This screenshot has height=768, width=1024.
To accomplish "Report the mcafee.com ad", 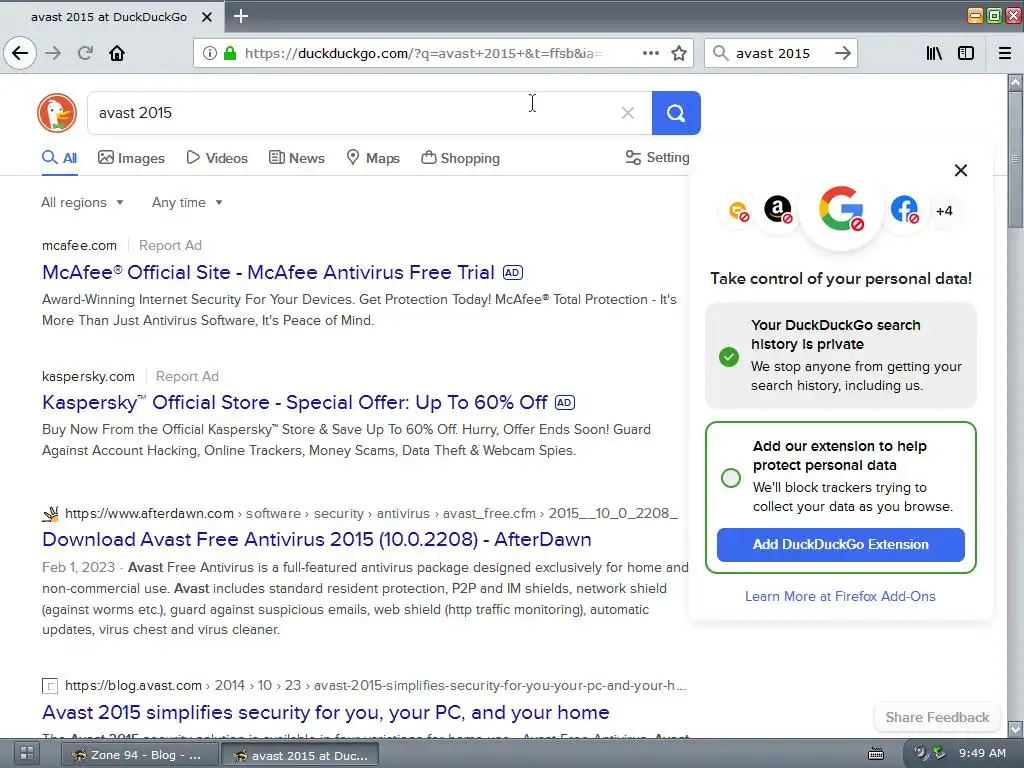I will tap(170, 246).
